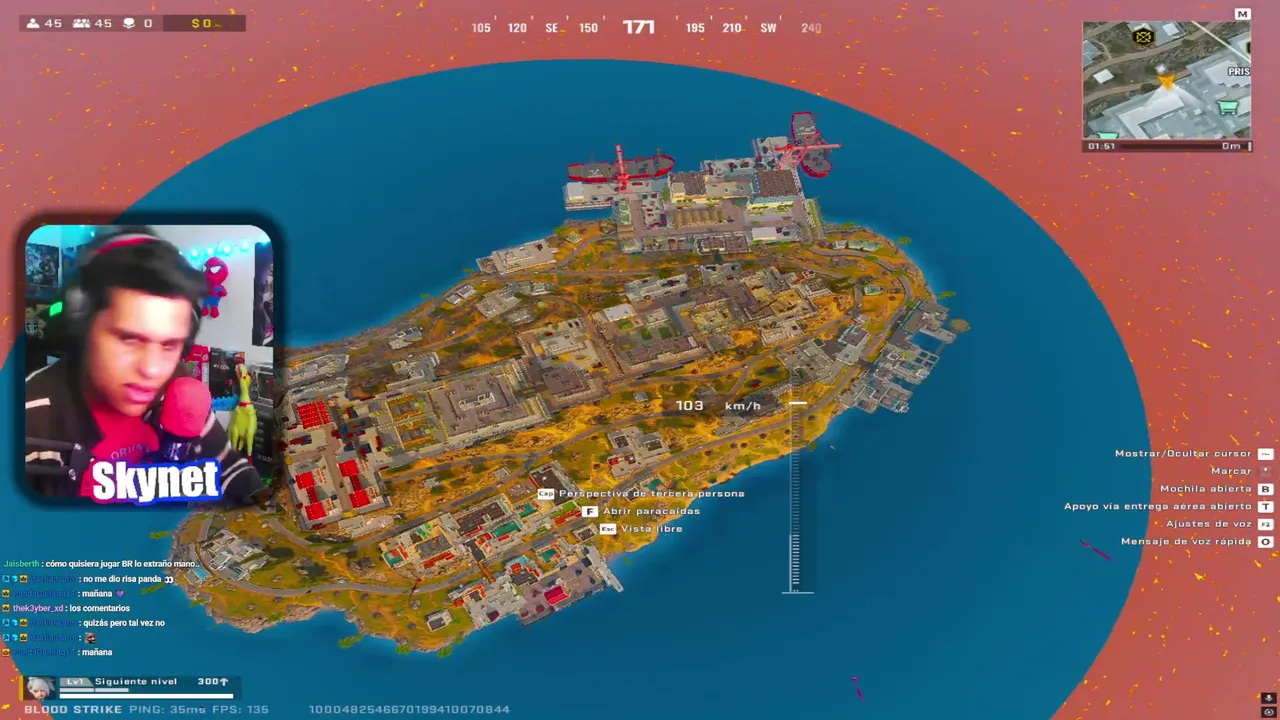Image resolution: width=1280 pixels, height=720 pixels.
Task: Click the gold money counter
Action: point(203,23)
